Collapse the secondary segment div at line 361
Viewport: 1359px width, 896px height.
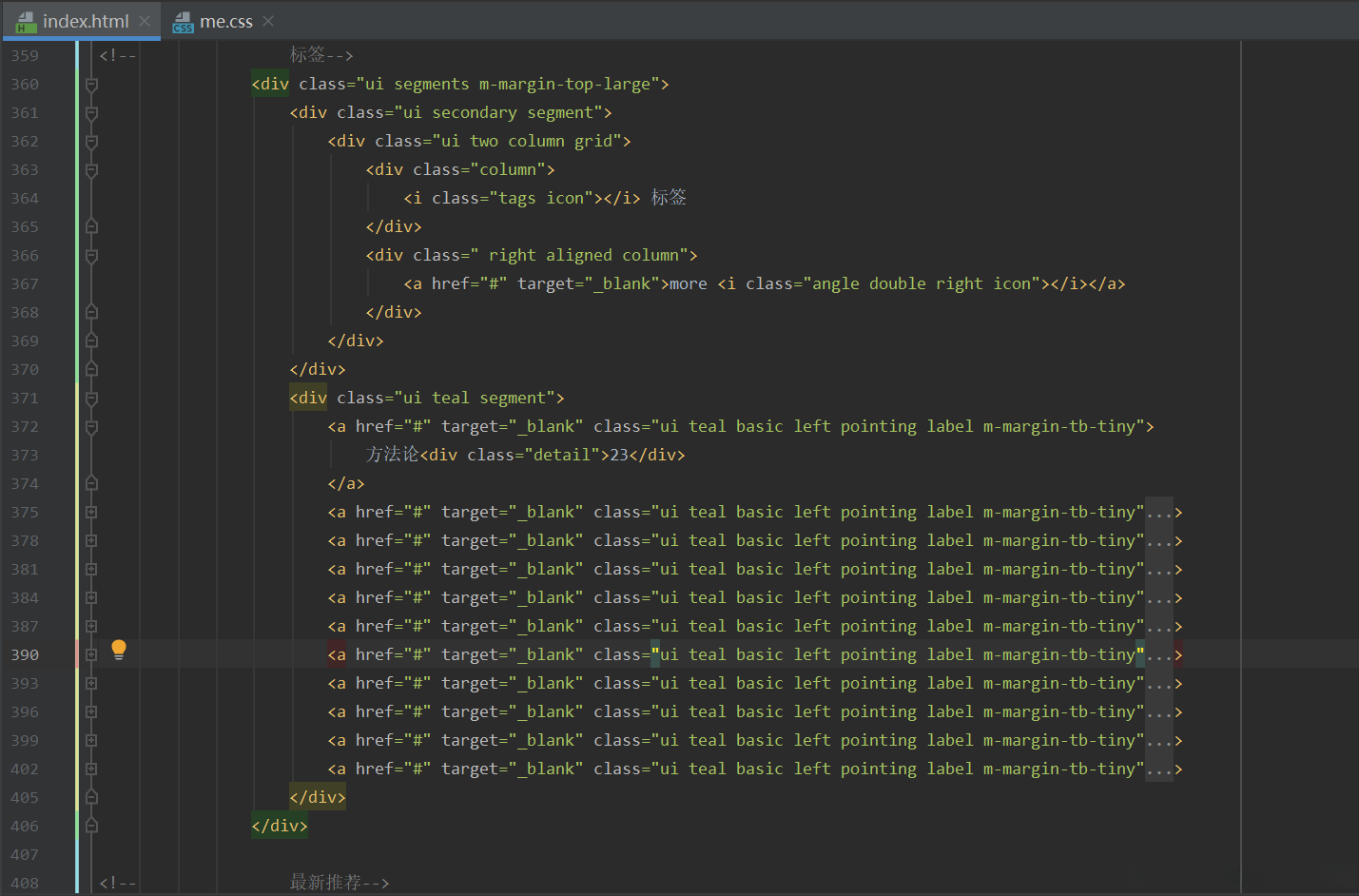click(x=91, y=113)
